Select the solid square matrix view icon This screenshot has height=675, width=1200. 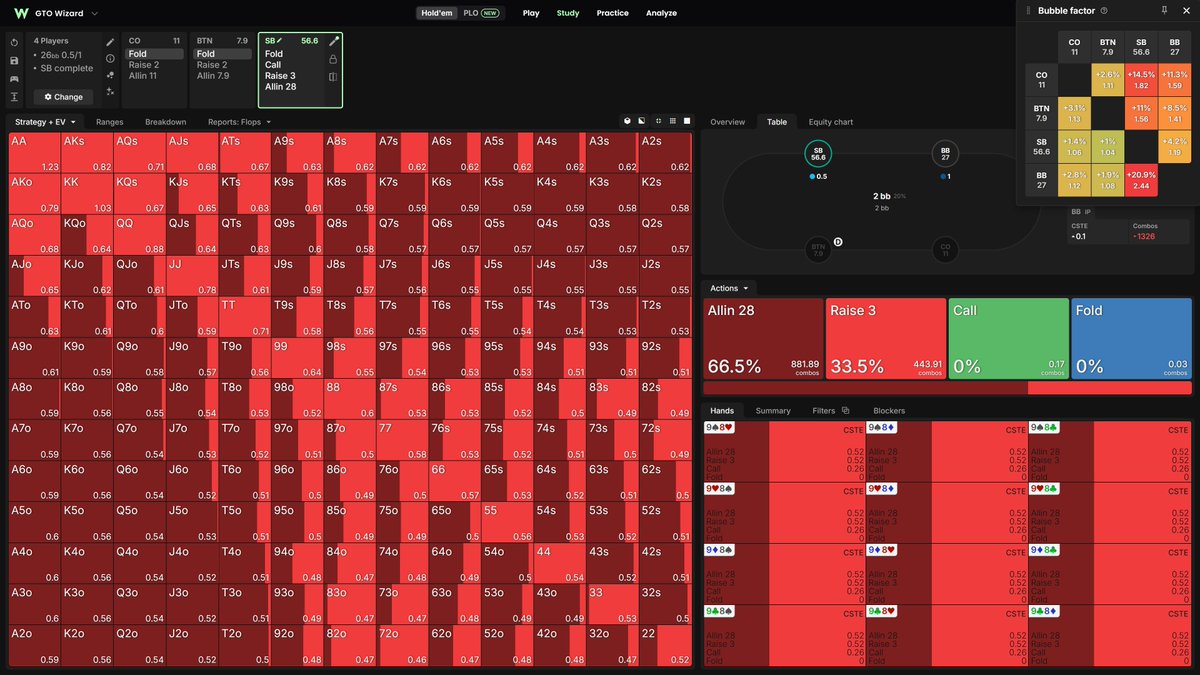pos(687,121)
